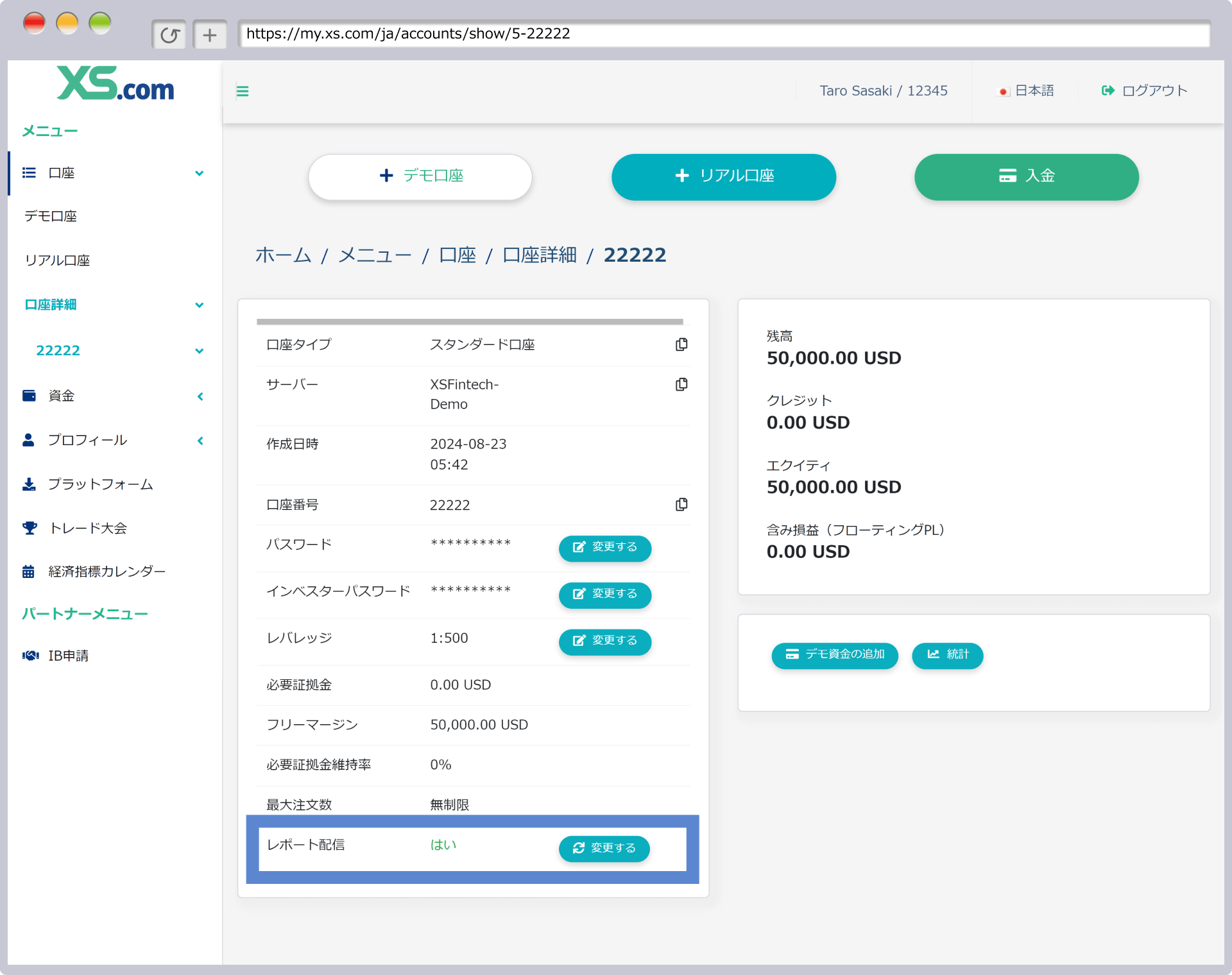This screenshot has width=1232, height=975.
Task: Click the デモ資金の追加 icon button
Action: [x=836, y=654]
